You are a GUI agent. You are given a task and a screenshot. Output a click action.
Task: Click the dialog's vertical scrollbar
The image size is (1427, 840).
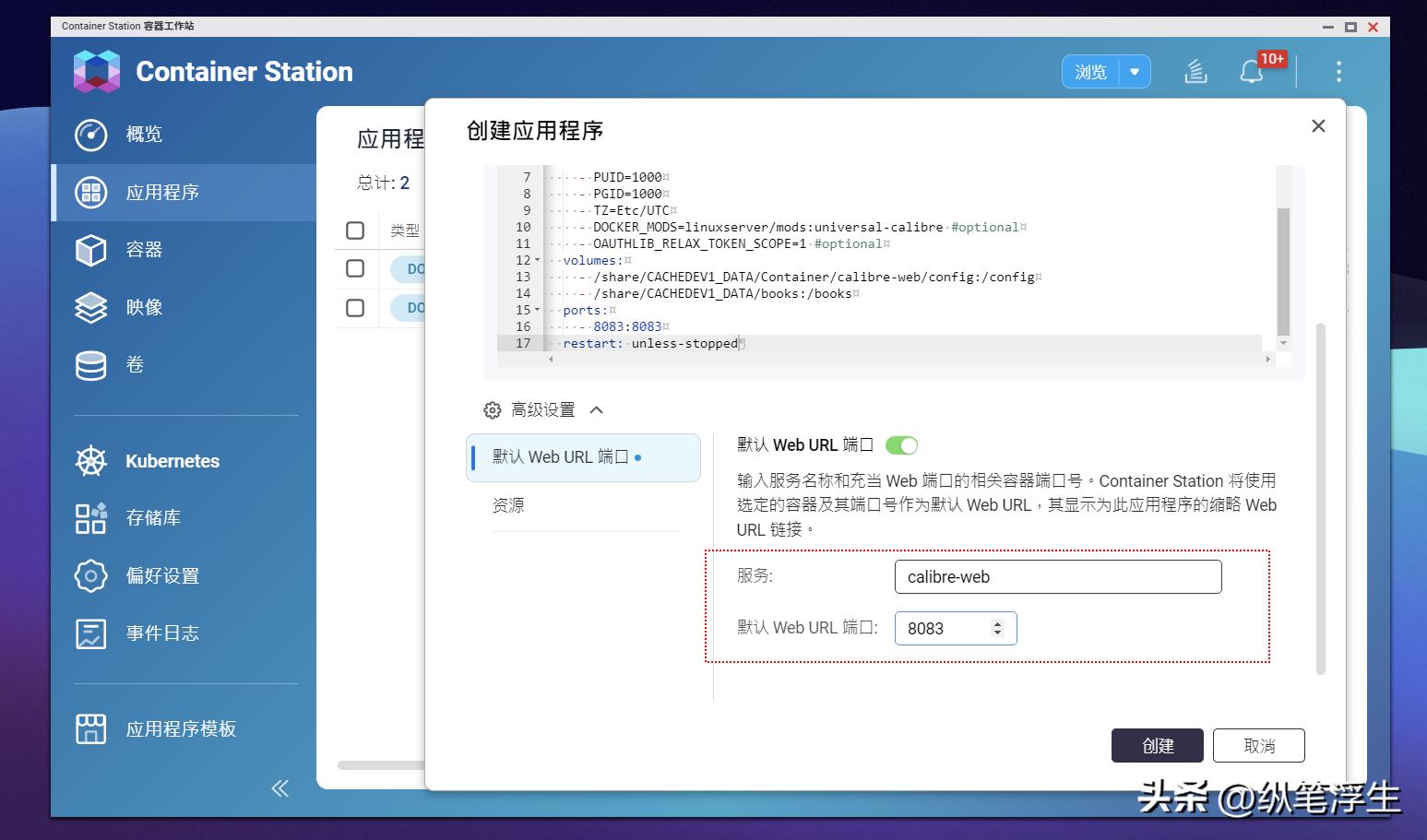(x=1321, y=498)
